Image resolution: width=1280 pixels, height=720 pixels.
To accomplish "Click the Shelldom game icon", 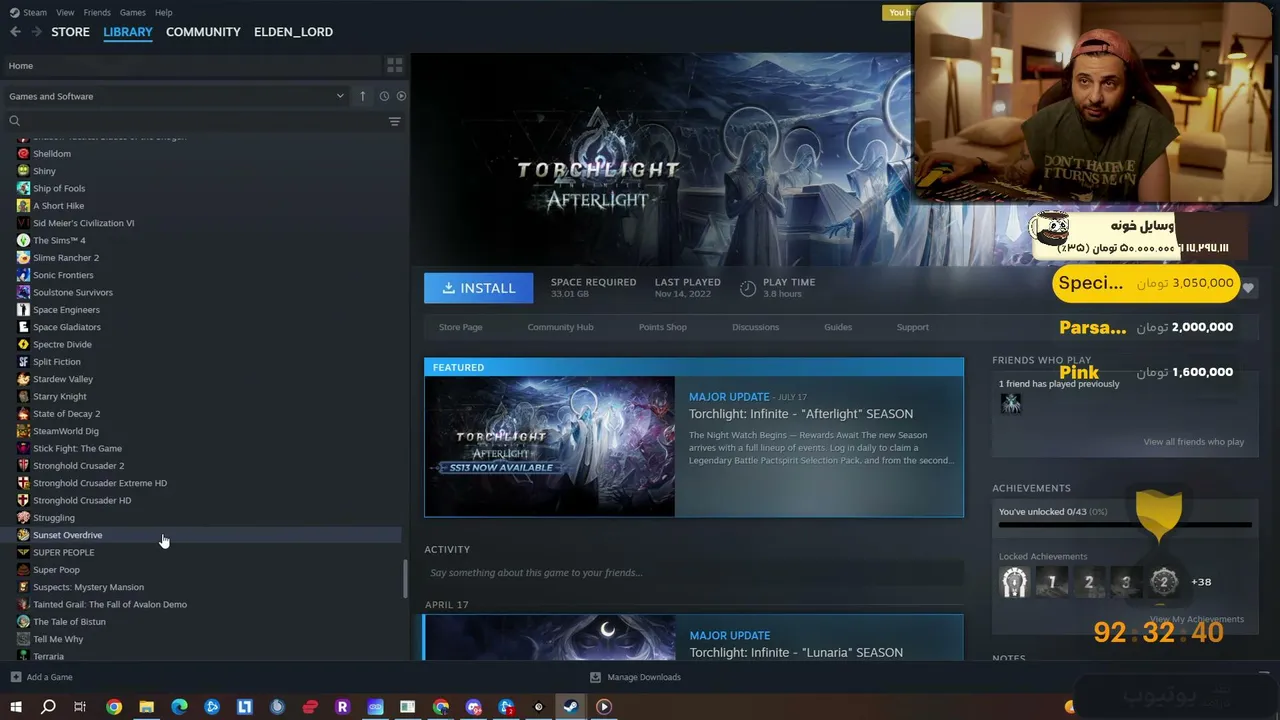I will coord(24,154).
